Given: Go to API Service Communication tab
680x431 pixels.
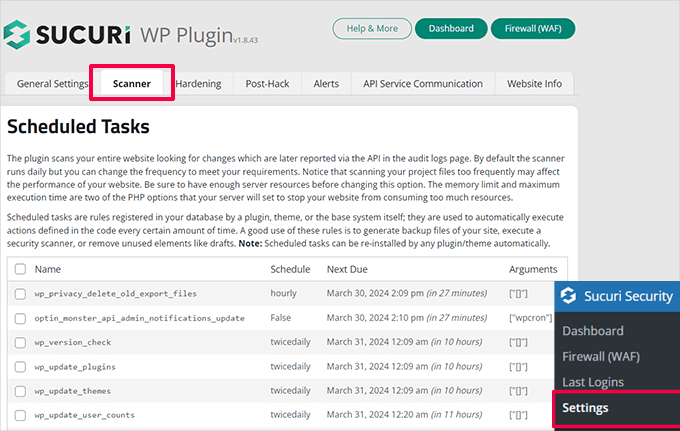Looking at the screenshot, I should (424, 84).
